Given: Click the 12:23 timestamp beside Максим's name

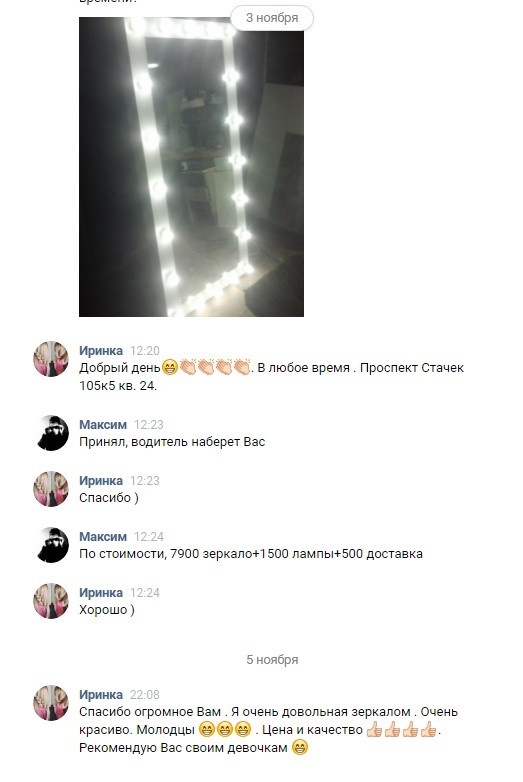Looking at the screenshot, I should (149, 424).
